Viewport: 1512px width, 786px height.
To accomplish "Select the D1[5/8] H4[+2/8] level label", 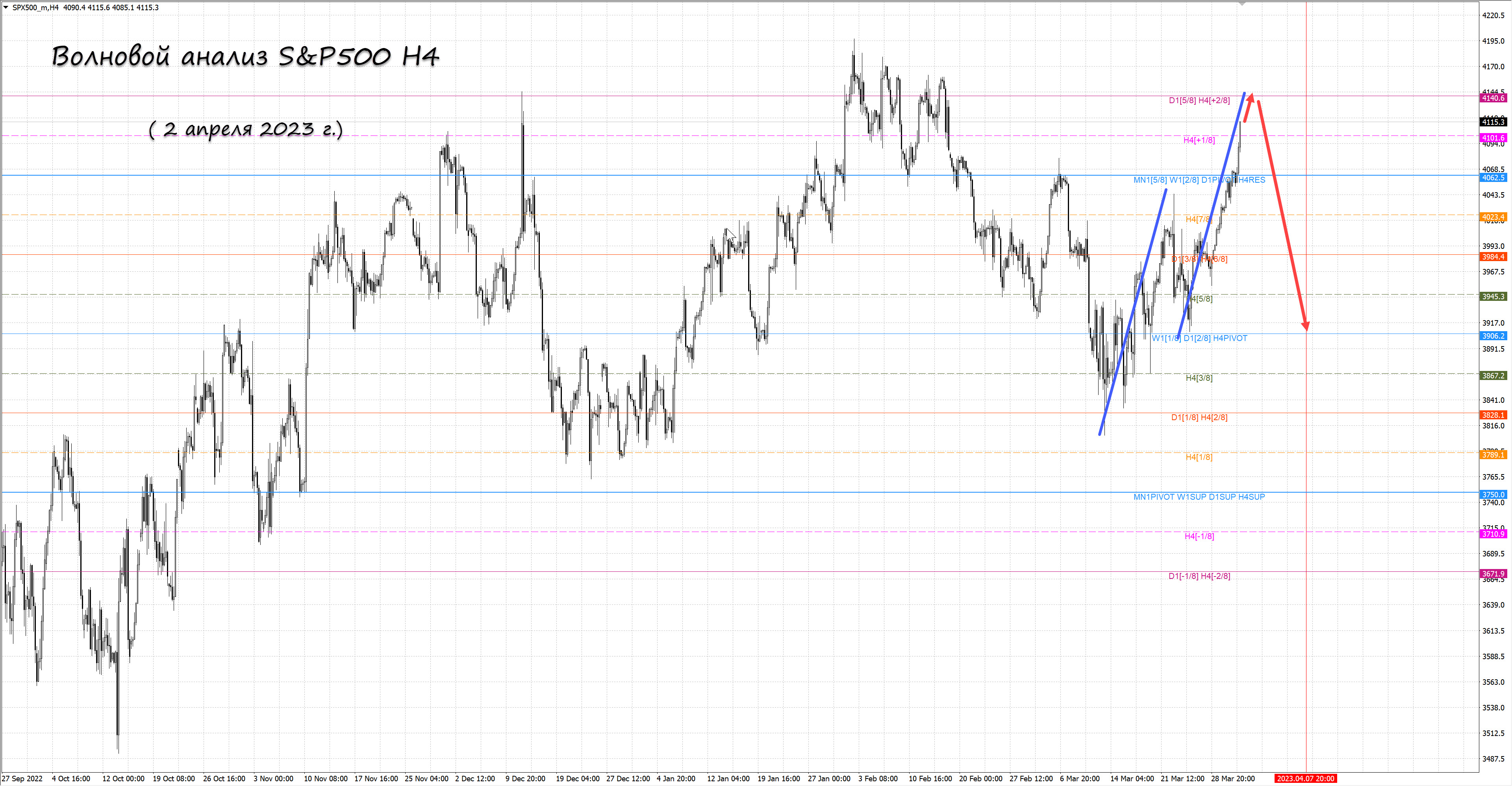I will point(1199,100).
